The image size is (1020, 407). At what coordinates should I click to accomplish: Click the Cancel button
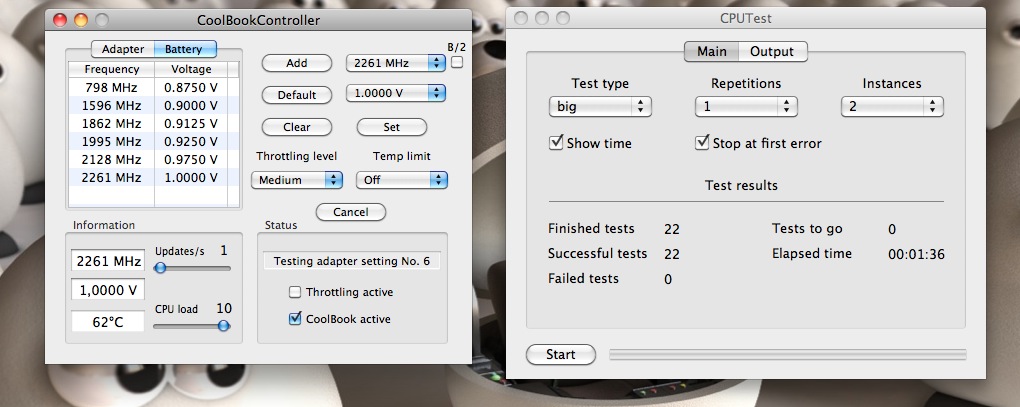point(351,212)
